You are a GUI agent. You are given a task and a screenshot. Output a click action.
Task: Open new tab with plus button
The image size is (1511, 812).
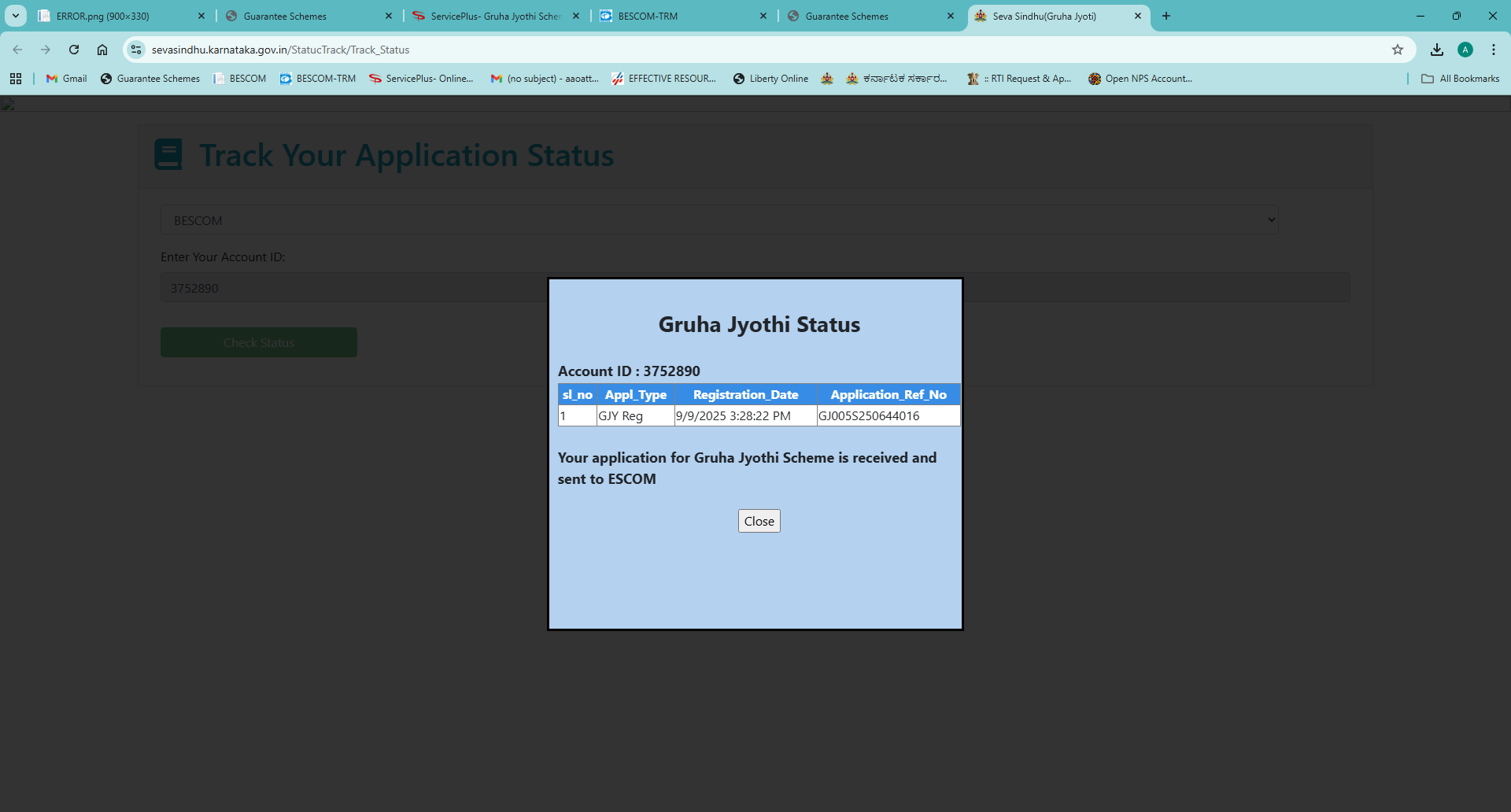pyautogui.click(x=1166, y=16)
